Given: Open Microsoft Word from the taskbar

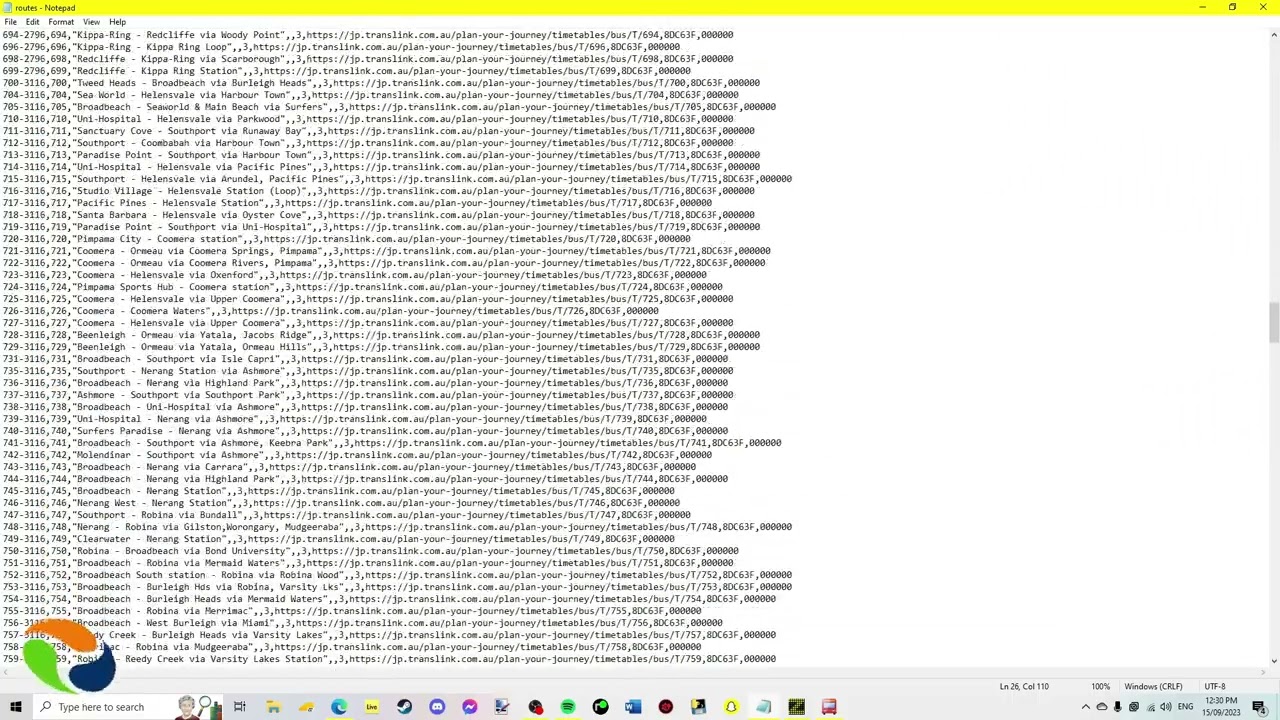Looking at the screenshot, I should click(633, 707).
